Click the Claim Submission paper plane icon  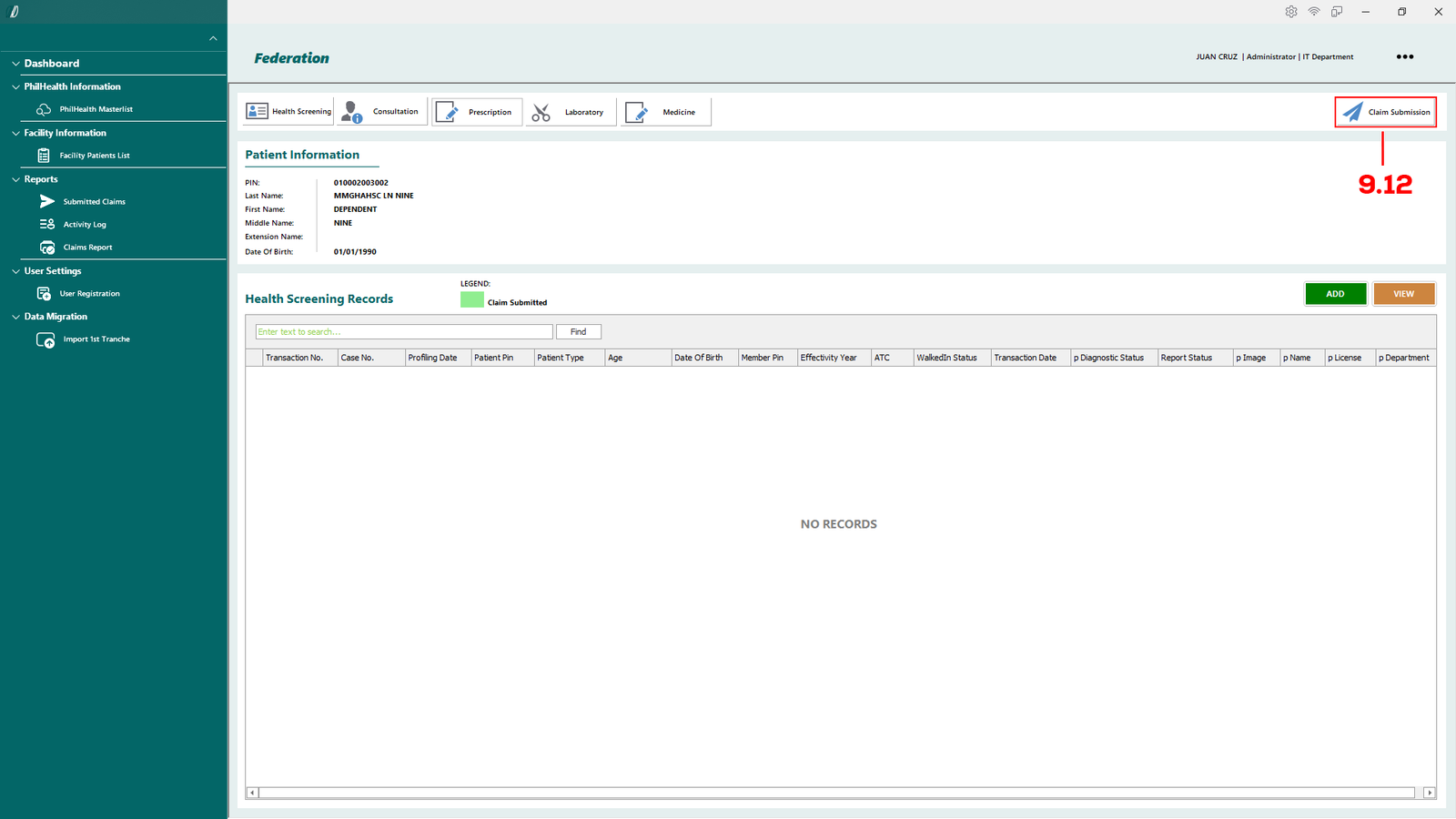pos(1353,112)
